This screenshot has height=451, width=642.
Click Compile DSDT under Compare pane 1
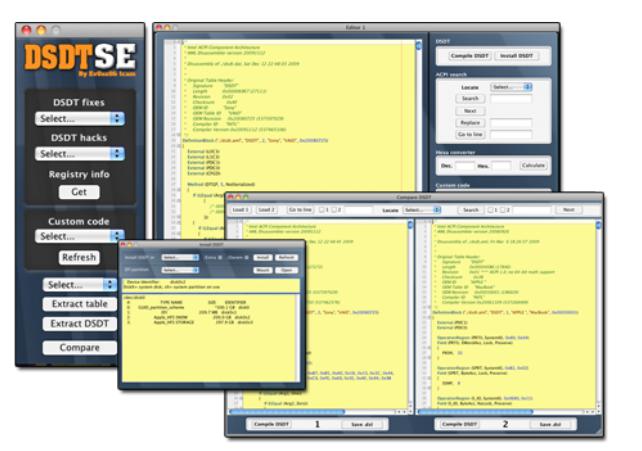coord(271,424)
